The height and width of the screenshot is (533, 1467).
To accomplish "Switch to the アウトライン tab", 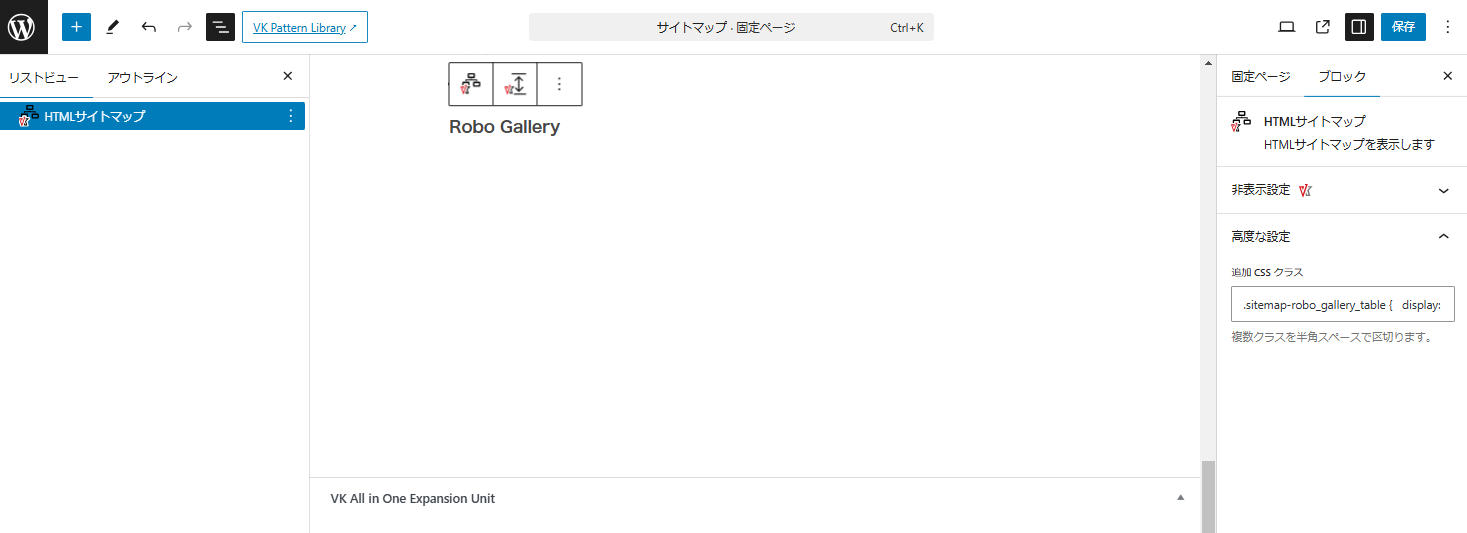I will pos(142,77).
